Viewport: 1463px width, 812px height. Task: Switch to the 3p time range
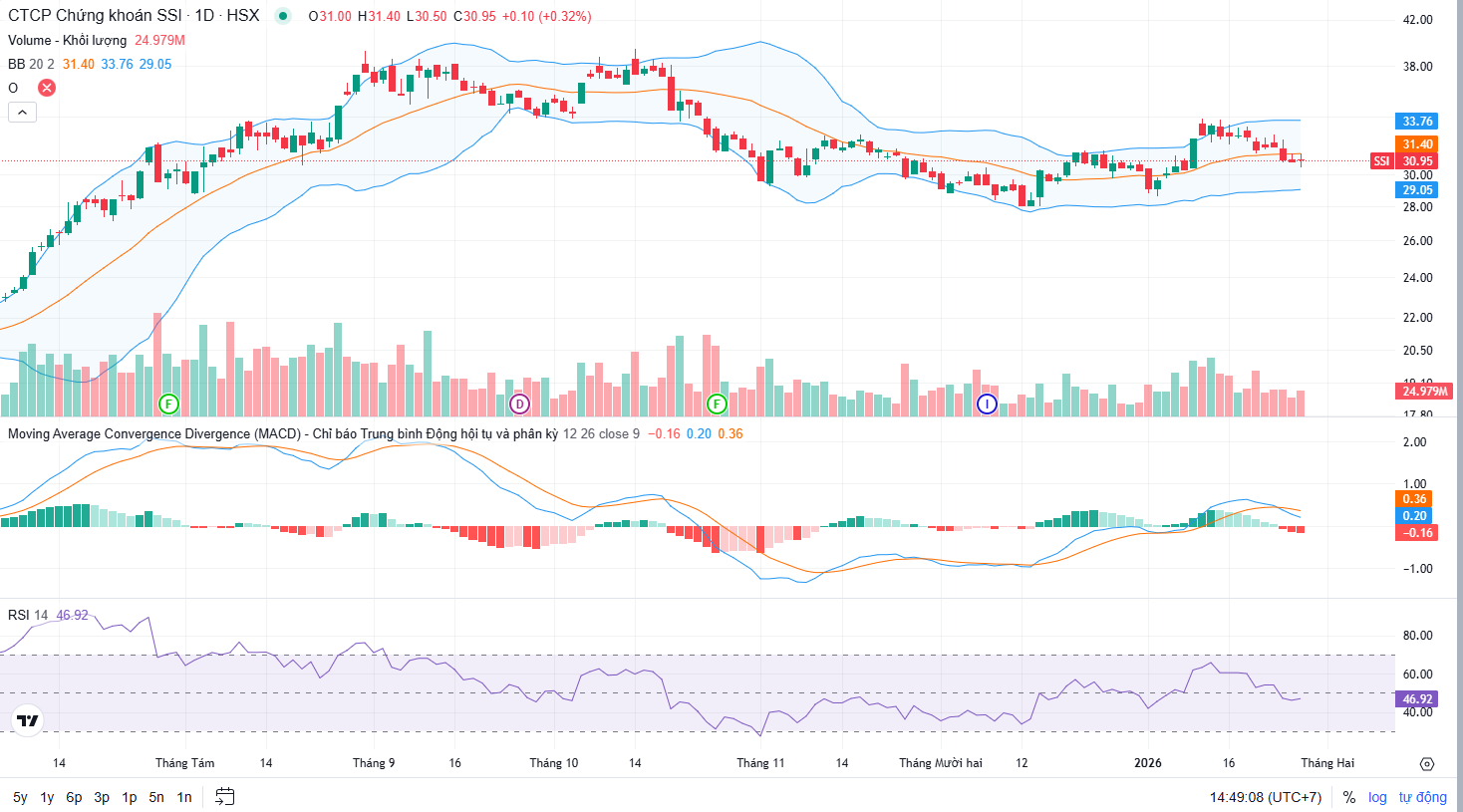(x=102, y=797)
